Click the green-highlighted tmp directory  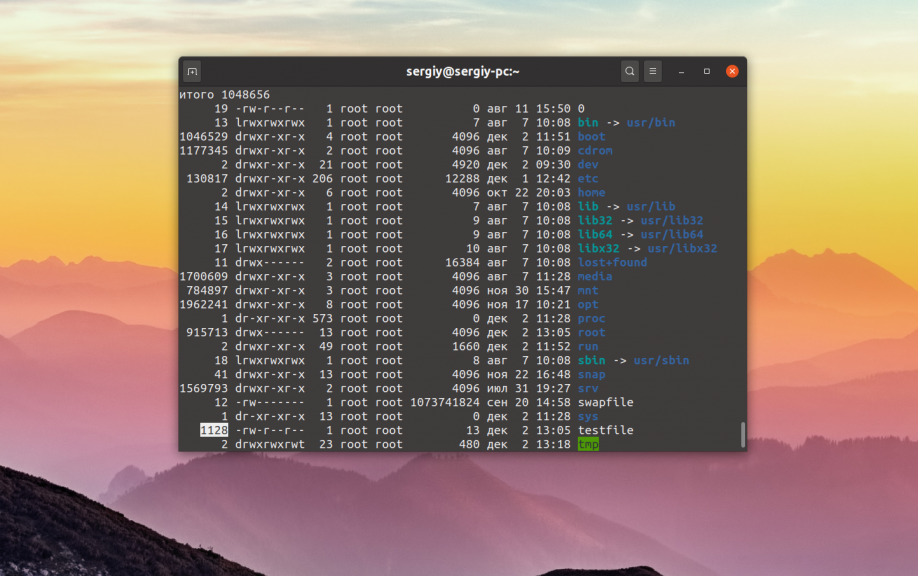coord(588,444)
